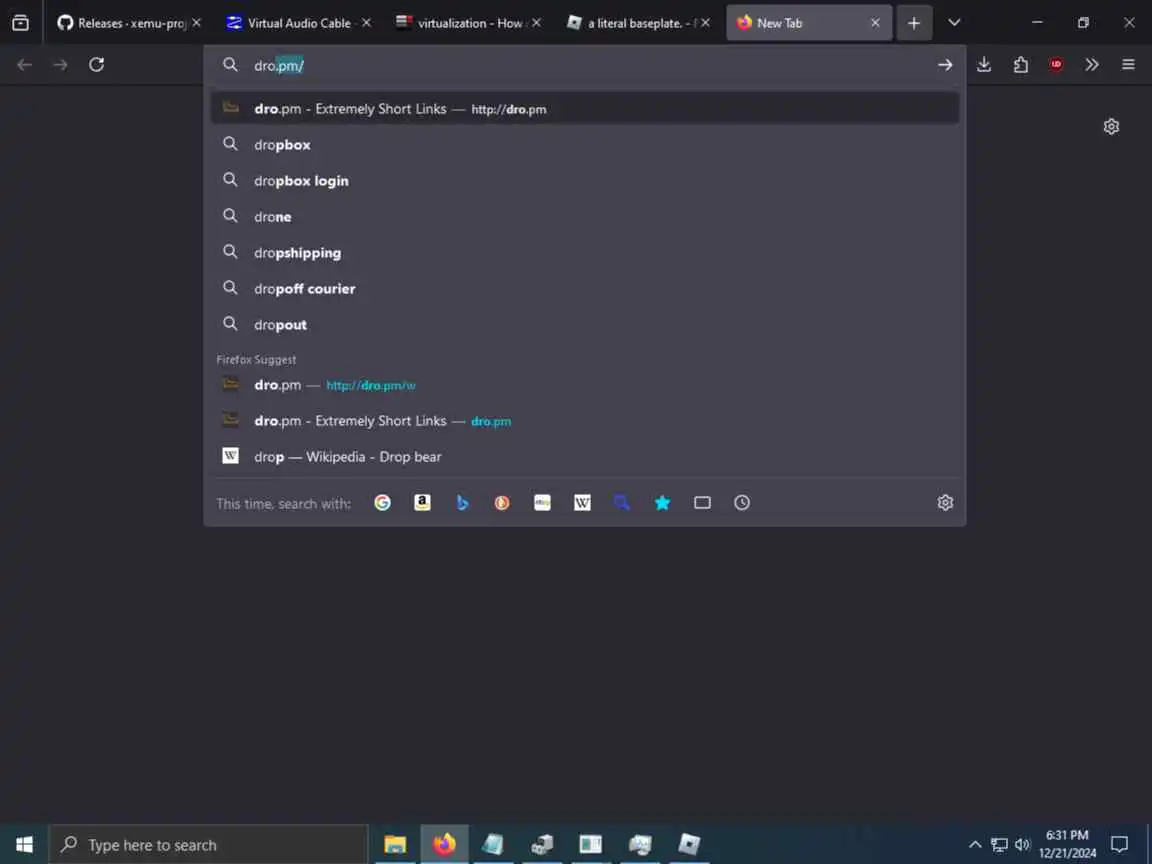This screenshot has height=864, width=1152.
Task: Open the Roblox Studio taskbar icon
Action: 688,844
